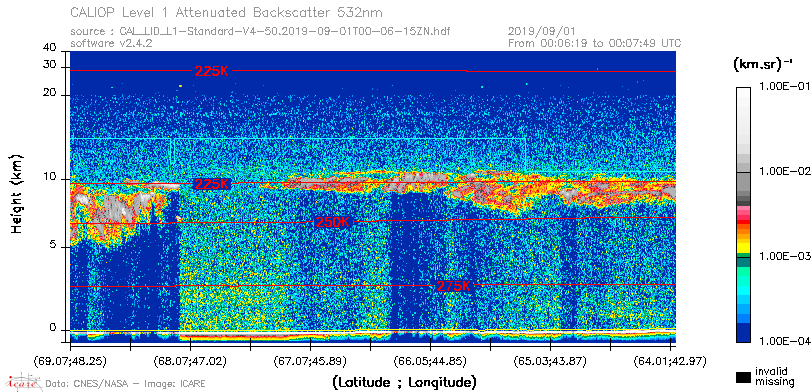
Task: Click the colorbar unit label '(km.sr)-1'
Action: [x=763, y=64]
